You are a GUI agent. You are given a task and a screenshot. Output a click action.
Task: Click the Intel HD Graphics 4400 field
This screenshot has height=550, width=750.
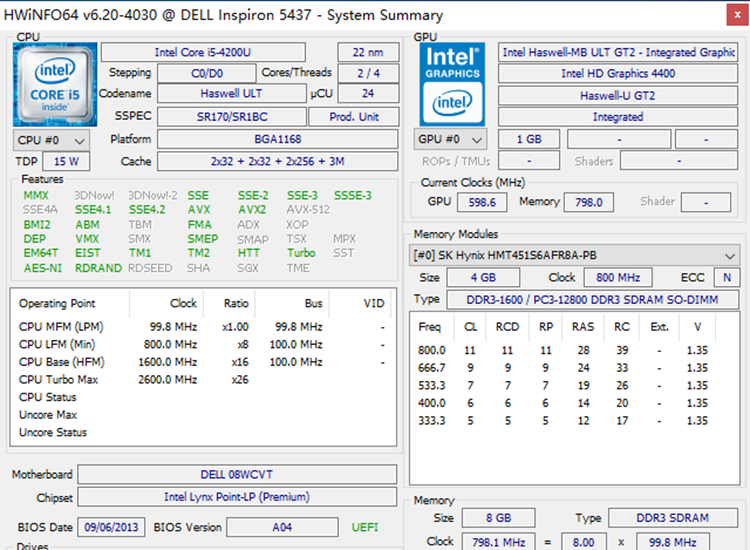coord(618,73)
